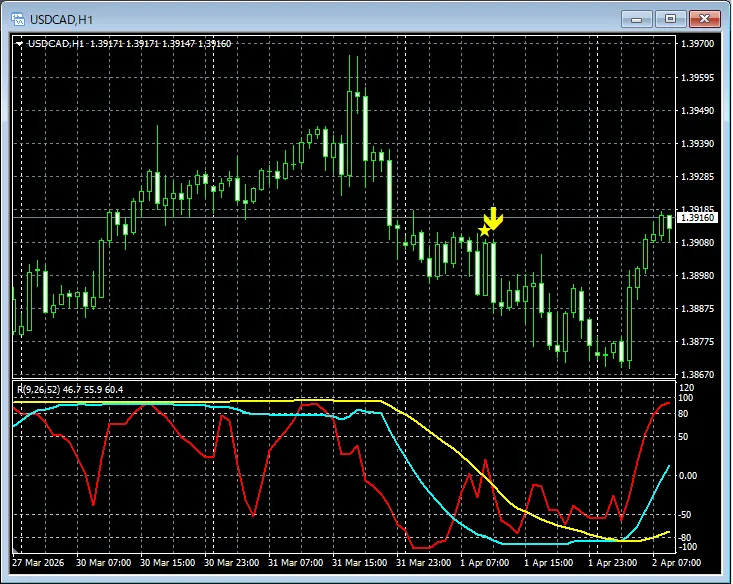Click the 31 Mar 23:00 time label
Image resolution: width=733 pixels, height=584 pixels.
click(x=424, y=562)
